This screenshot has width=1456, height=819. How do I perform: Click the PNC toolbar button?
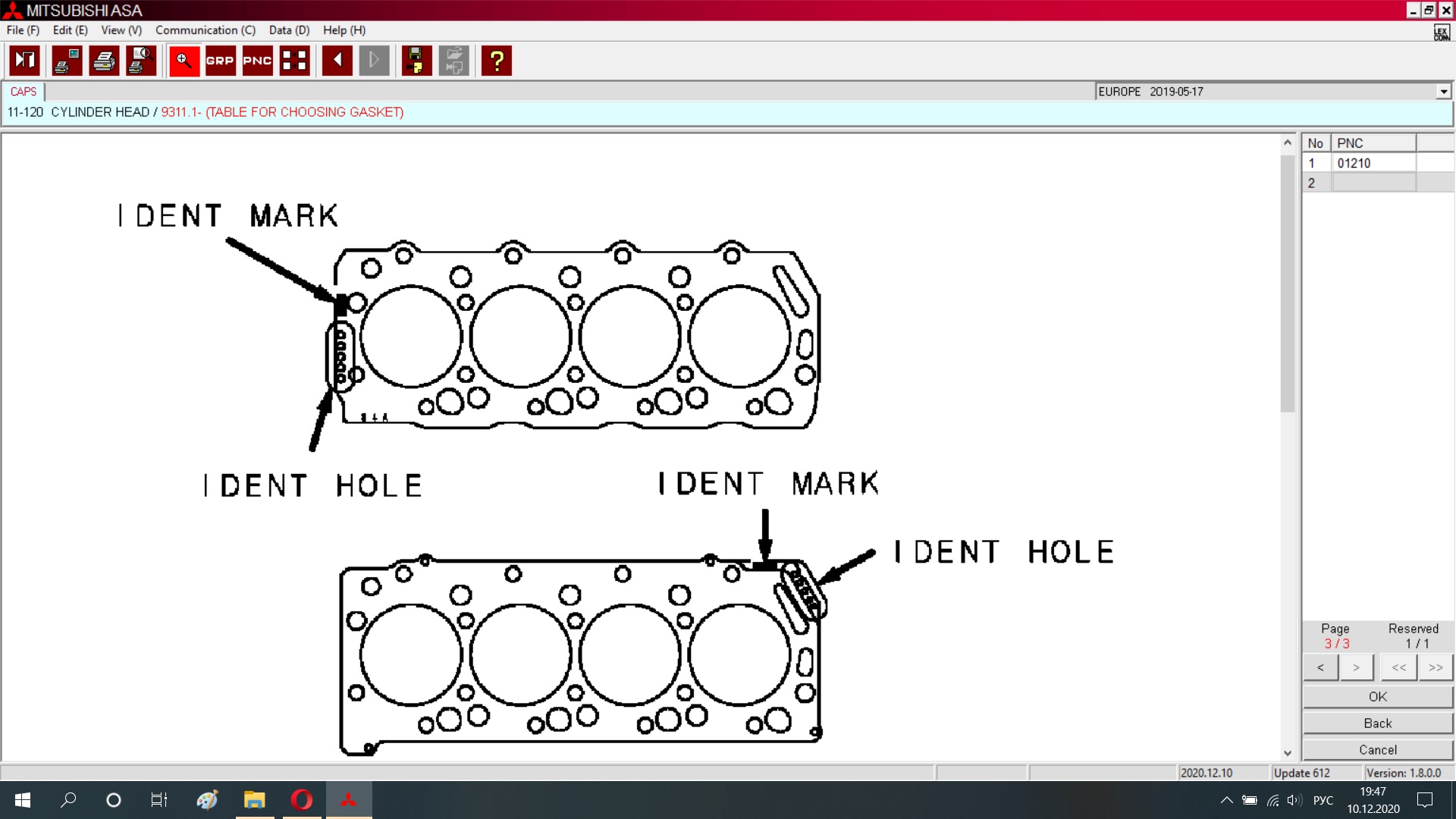pyautogui.click(x=257, y=61)
